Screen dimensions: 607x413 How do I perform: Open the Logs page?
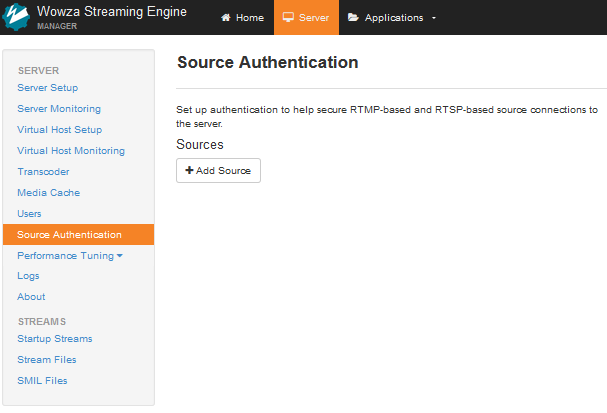pyautogui.click(x=28, y=276)
